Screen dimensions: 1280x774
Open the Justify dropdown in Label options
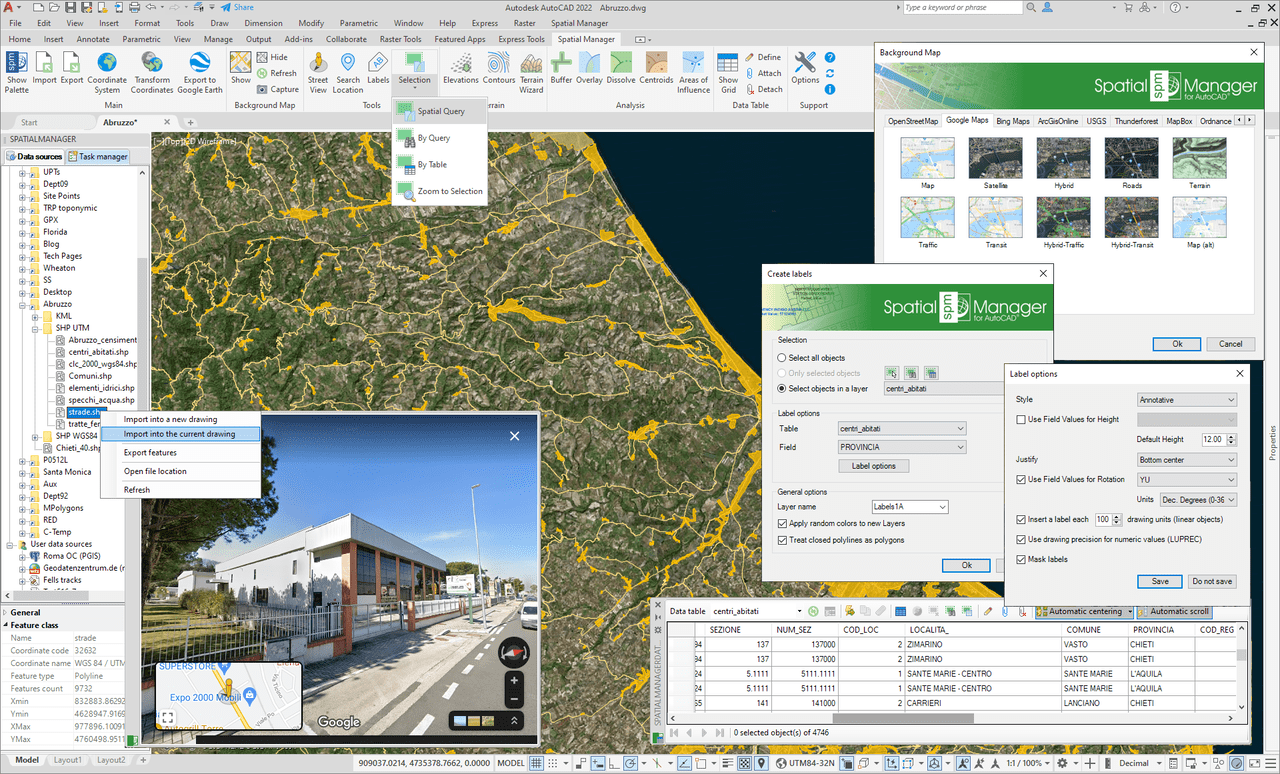pos(1187,460)
